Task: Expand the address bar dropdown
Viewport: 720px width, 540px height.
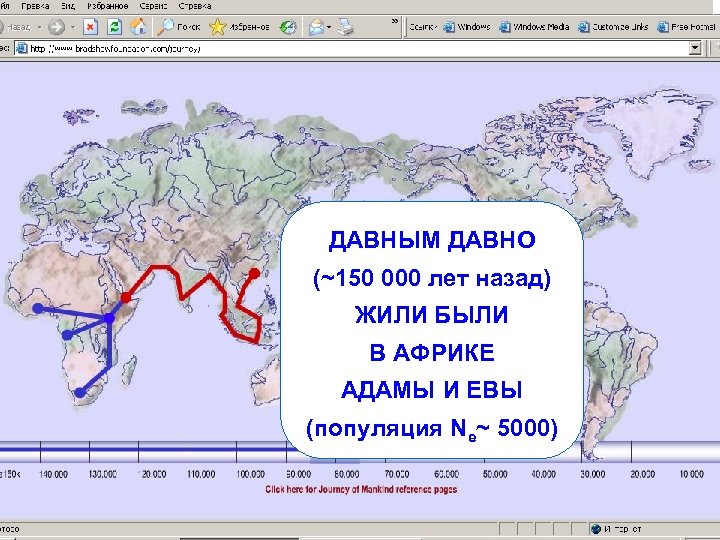Action: coord(695,48)
